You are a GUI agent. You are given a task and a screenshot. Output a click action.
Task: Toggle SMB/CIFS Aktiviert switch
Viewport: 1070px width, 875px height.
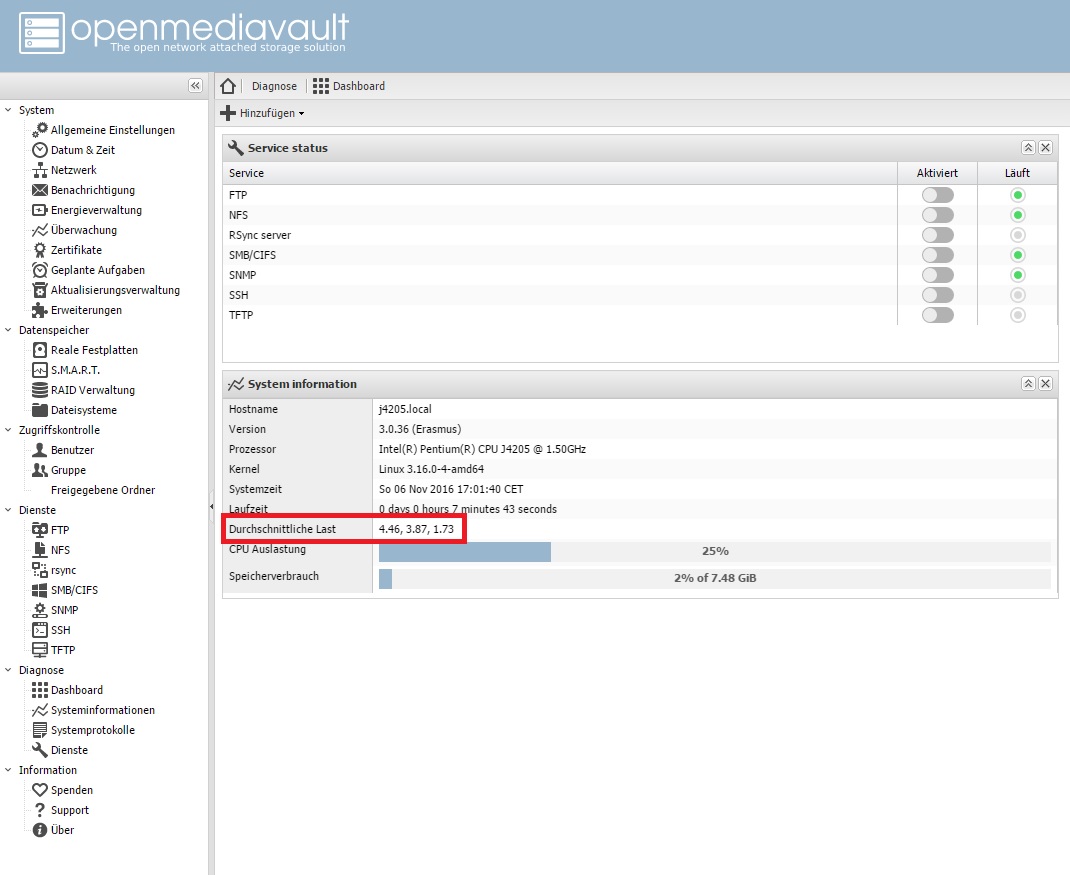[938, 255]
